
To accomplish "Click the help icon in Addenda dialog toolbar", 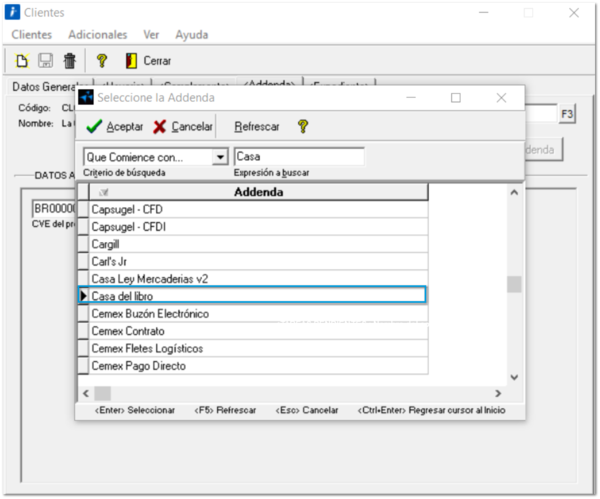I will 303,127.
